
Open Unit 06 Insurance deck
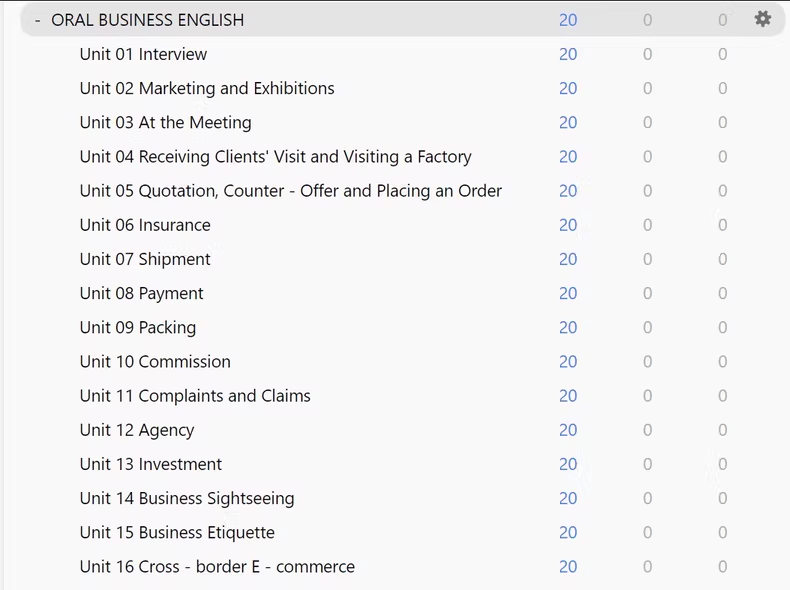point(145,225)
